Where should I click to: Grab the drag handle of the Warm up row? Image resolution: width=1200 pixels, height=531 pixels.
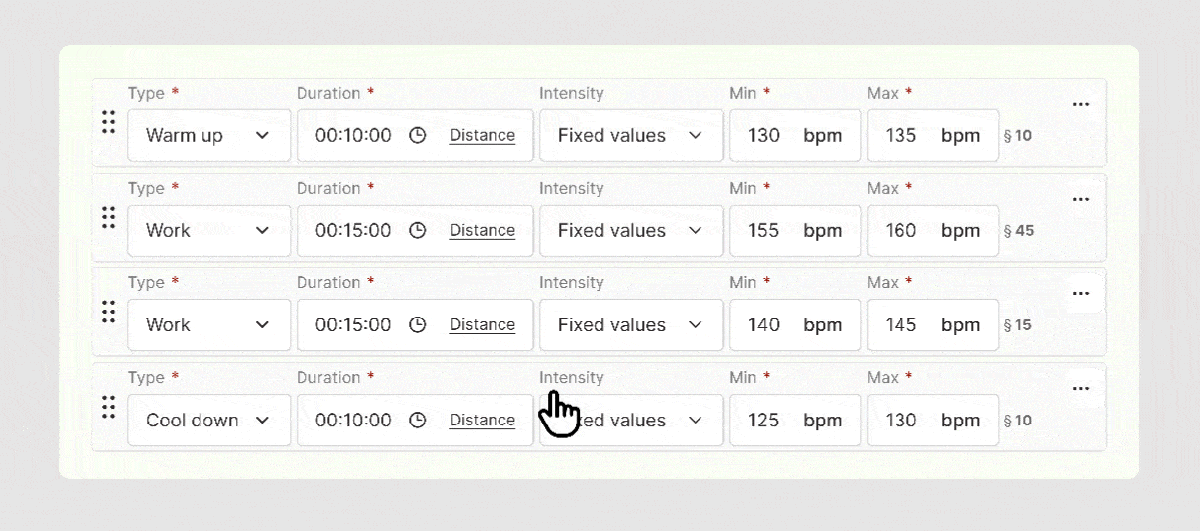click(109, 122)
